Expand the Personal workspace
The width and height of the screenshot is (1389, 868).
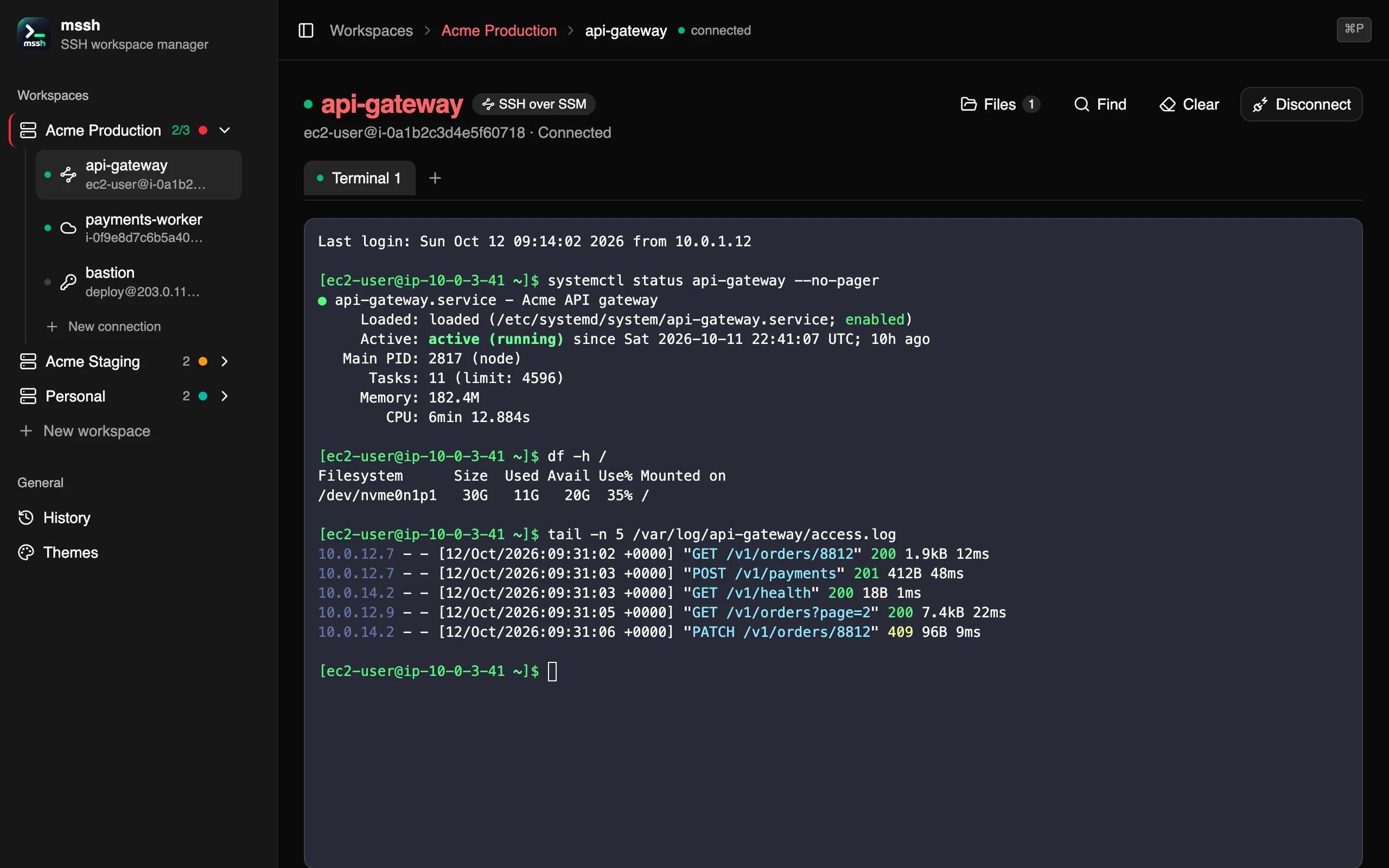pos(225,396)
